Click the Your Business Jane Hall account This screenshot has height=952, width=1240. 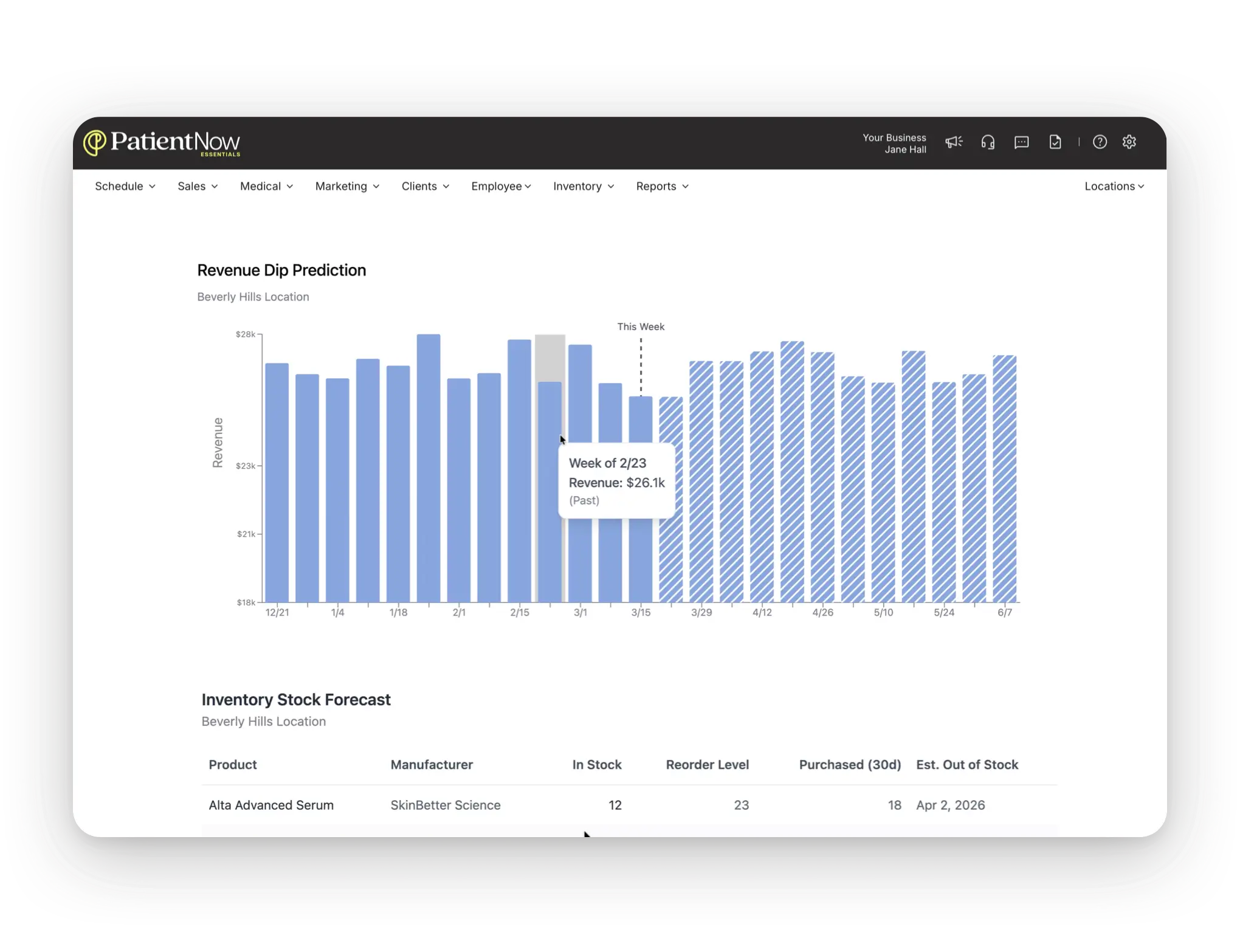[x=894, y=143]
